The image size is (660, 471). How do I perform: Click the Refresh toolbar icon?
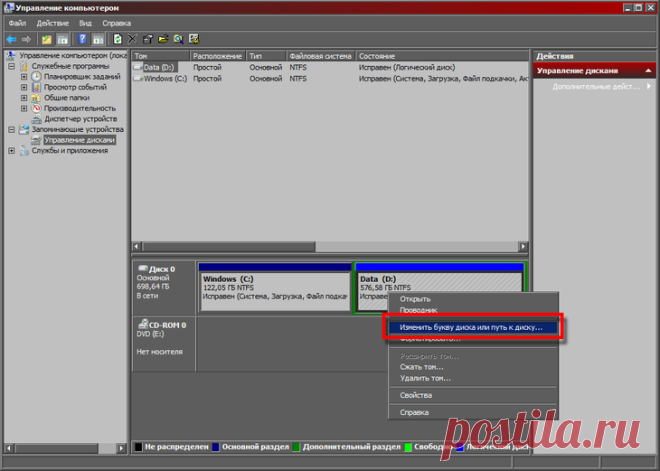pos(118,39)
